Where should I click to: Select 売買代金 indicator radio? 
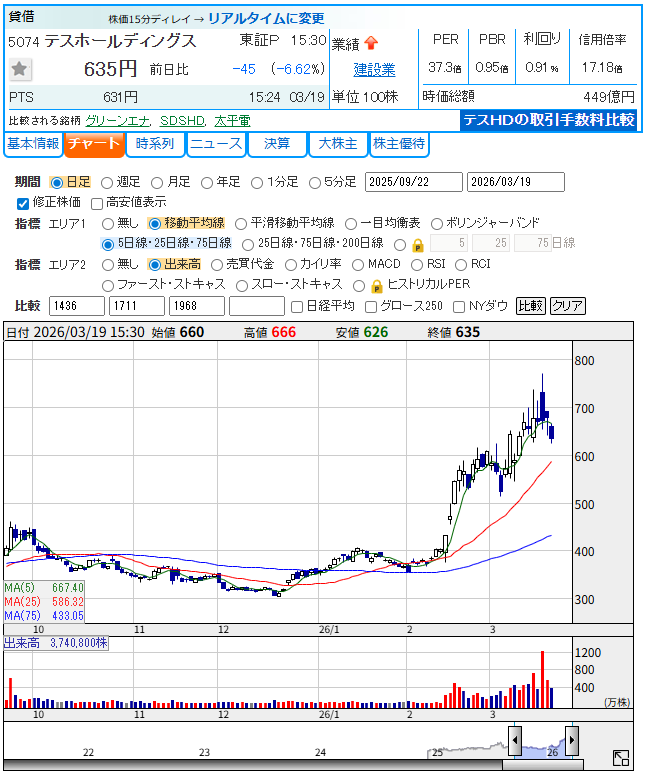coord(217,265)
